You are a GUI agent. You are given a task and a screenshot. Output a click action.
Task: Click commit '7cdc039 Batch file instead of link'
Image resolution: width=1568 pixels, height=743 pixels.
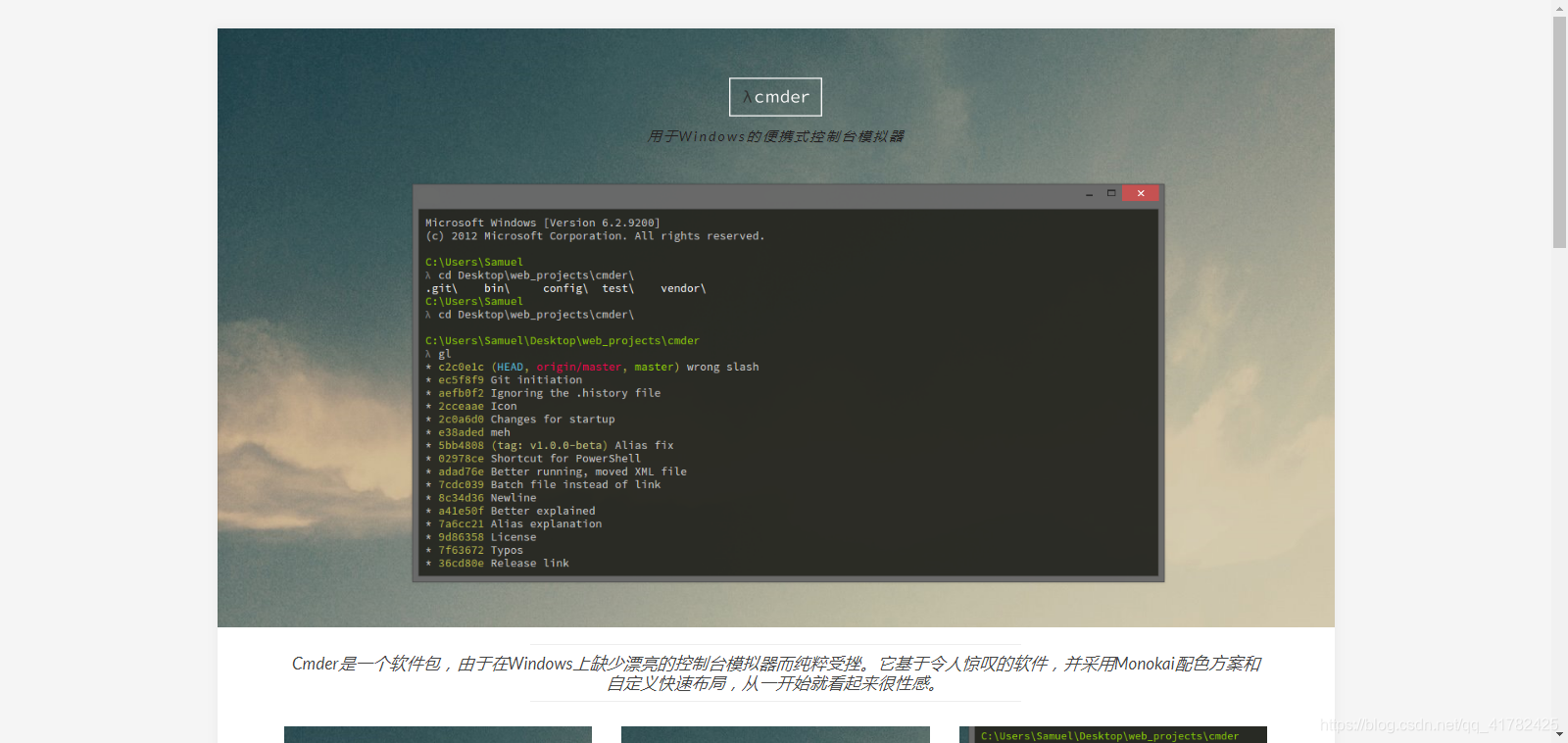(x=543, y=485)
